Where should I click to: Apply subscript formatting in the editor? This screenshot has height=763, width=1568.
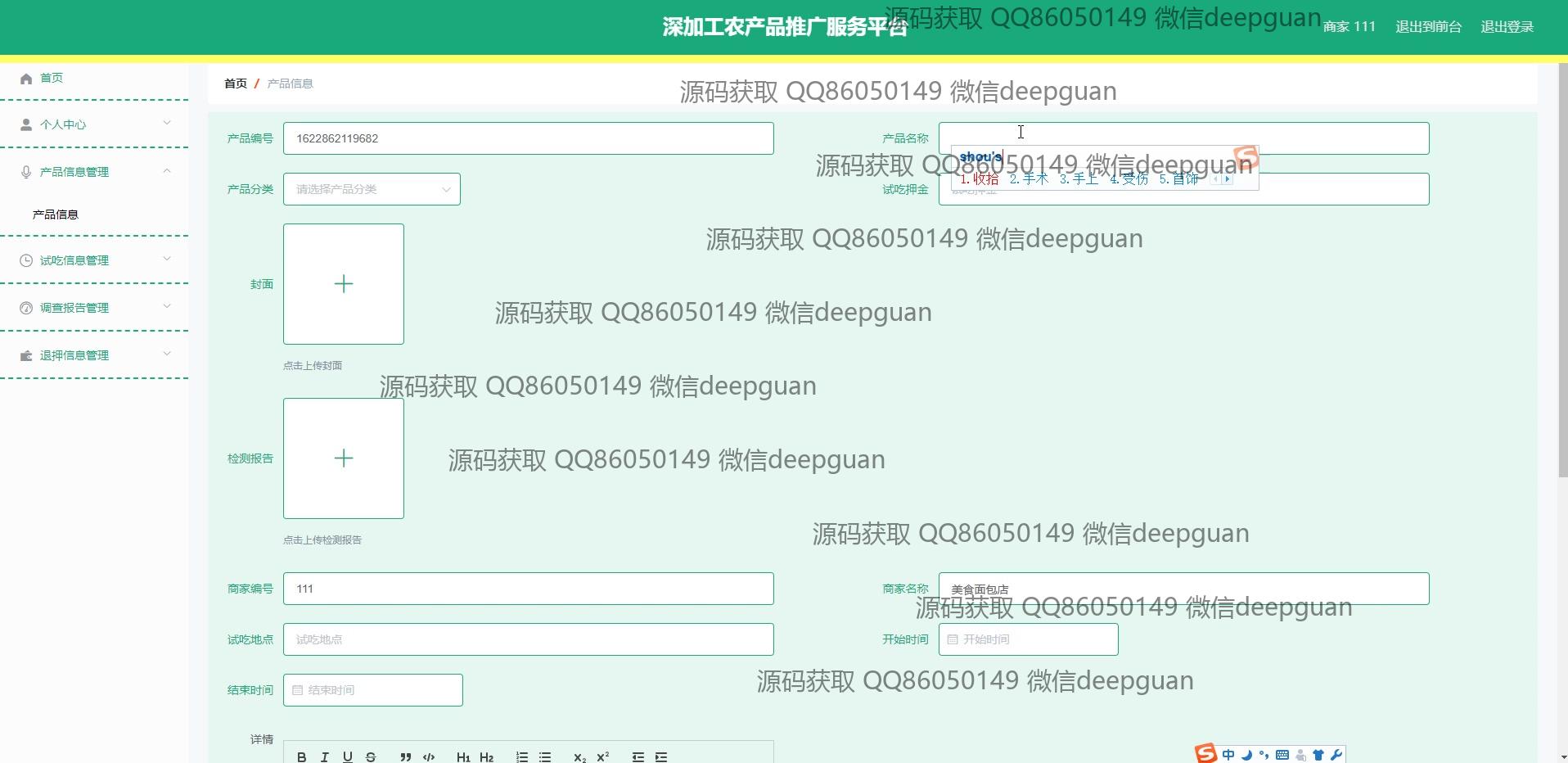click(x=579, y=757)
